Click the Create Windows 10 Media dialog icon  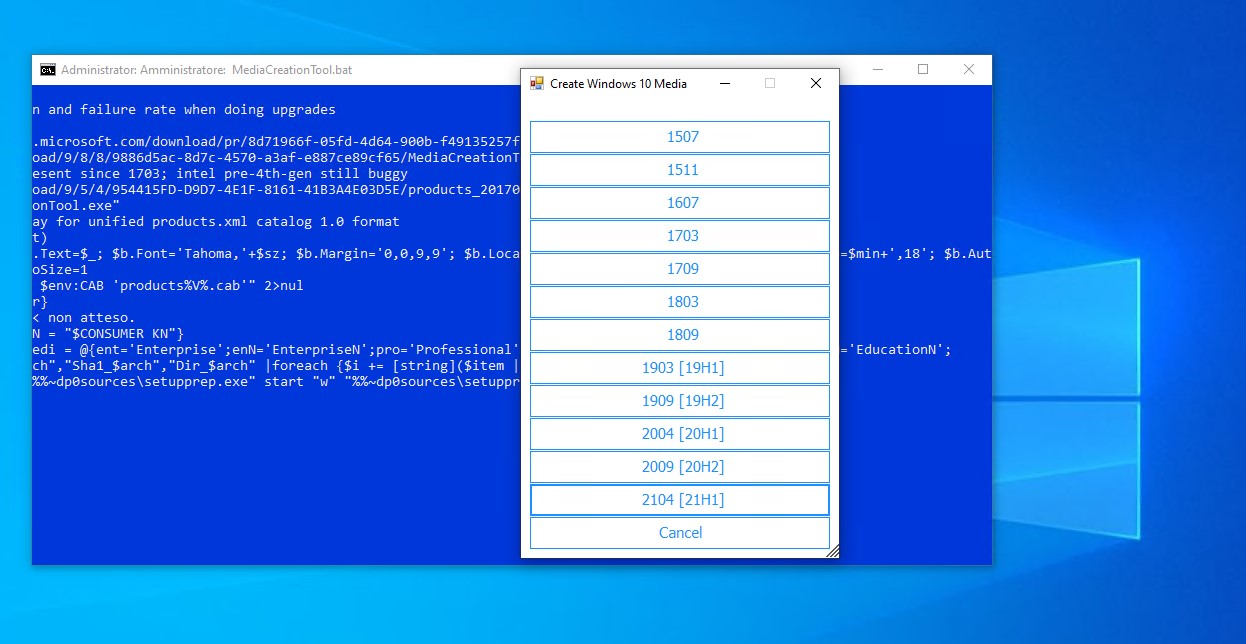point(537,84)
